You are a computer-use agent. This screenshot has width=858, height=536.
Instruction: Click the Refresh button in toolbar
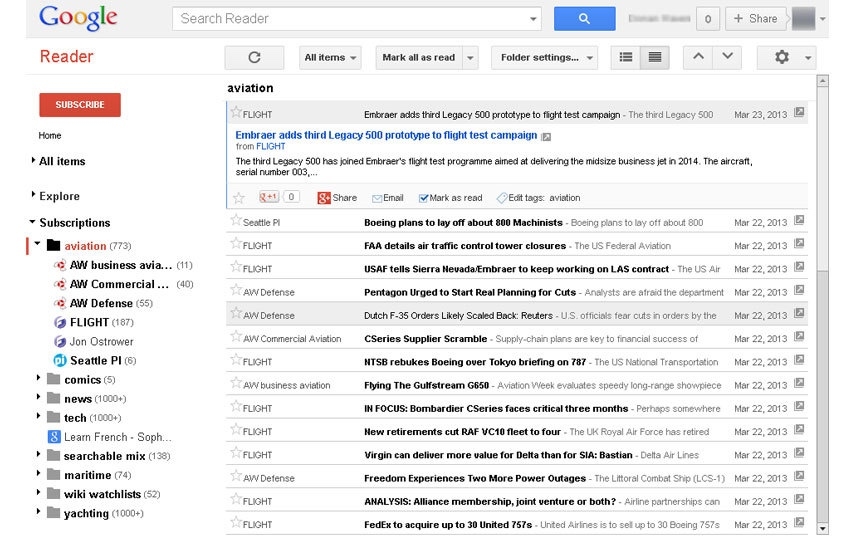(x=254, y=58)
